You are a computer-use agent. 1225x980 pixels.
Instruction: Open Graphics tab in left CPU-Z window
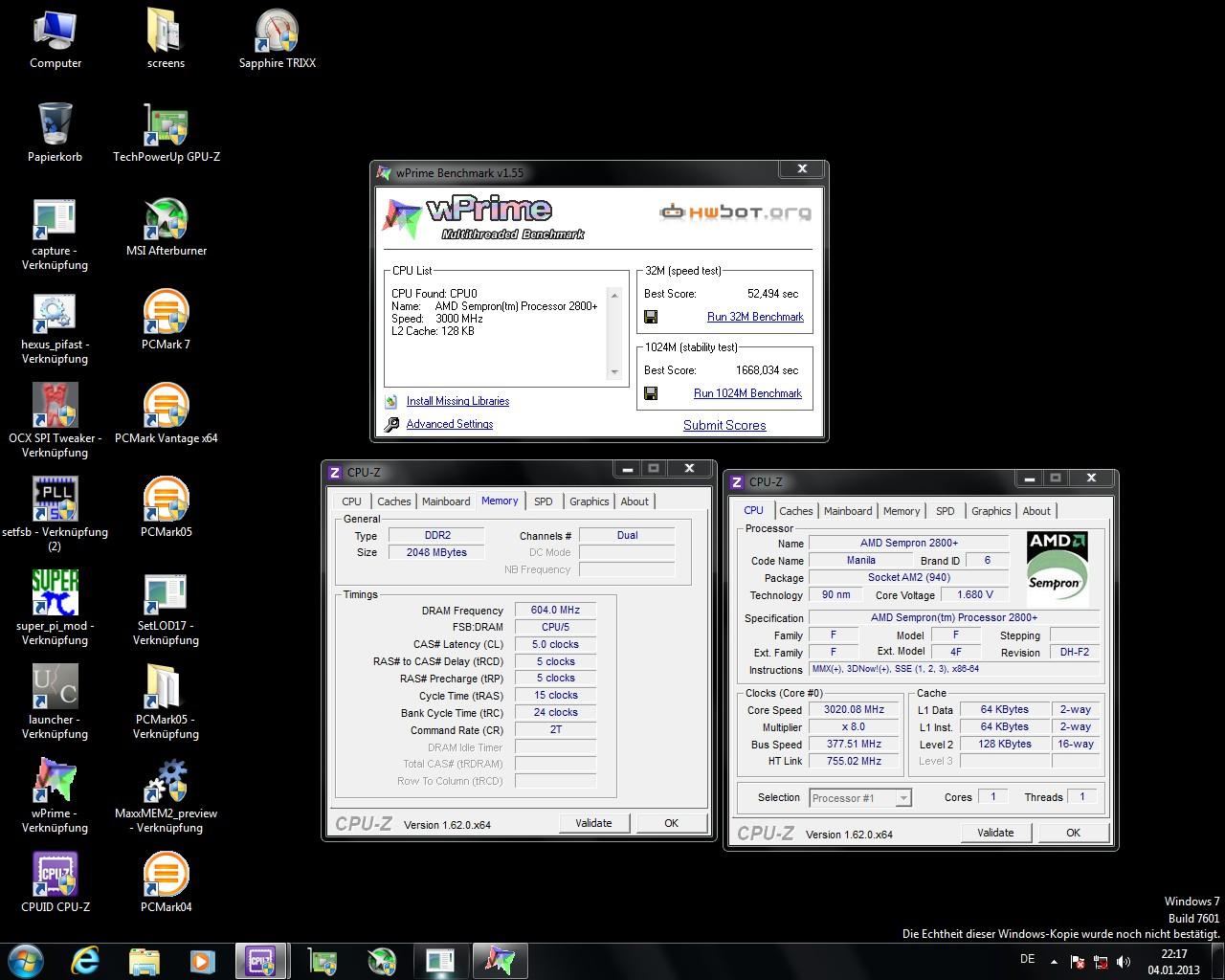pyautogui.click(x=590, y=501)
